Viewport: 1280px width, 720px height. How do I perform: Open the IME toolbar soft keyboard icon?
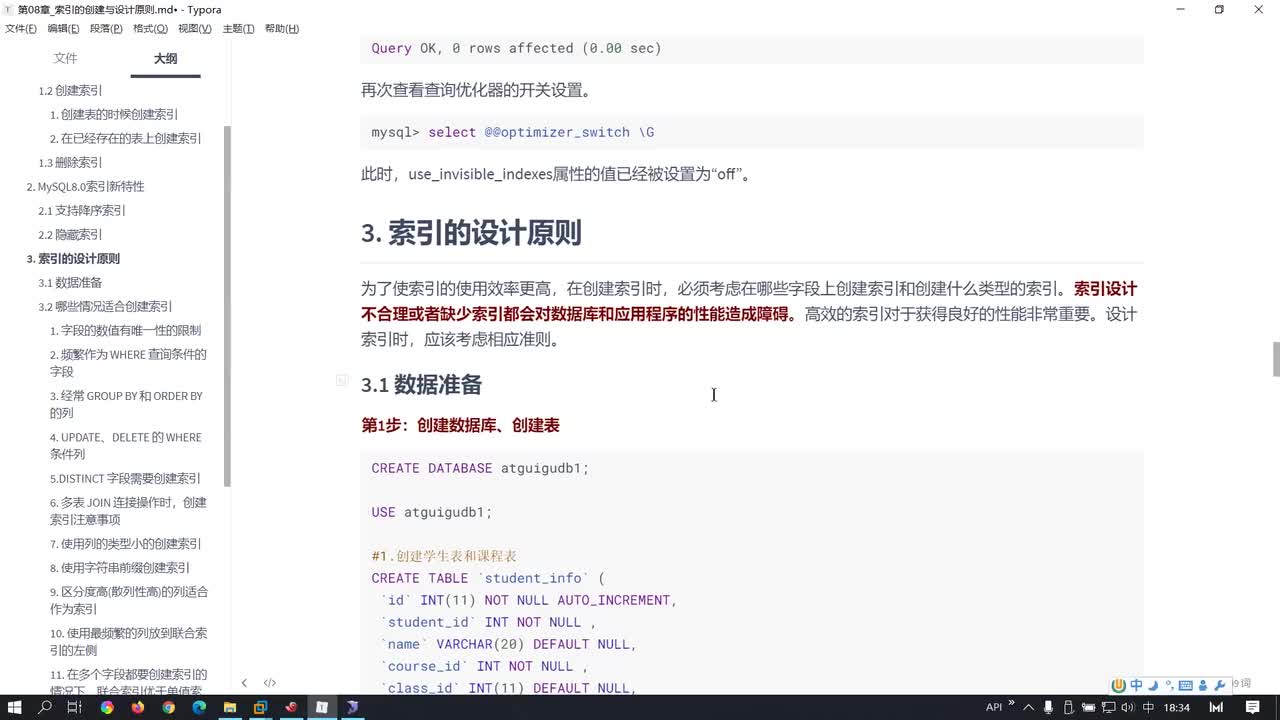(x=1185, y=685)
